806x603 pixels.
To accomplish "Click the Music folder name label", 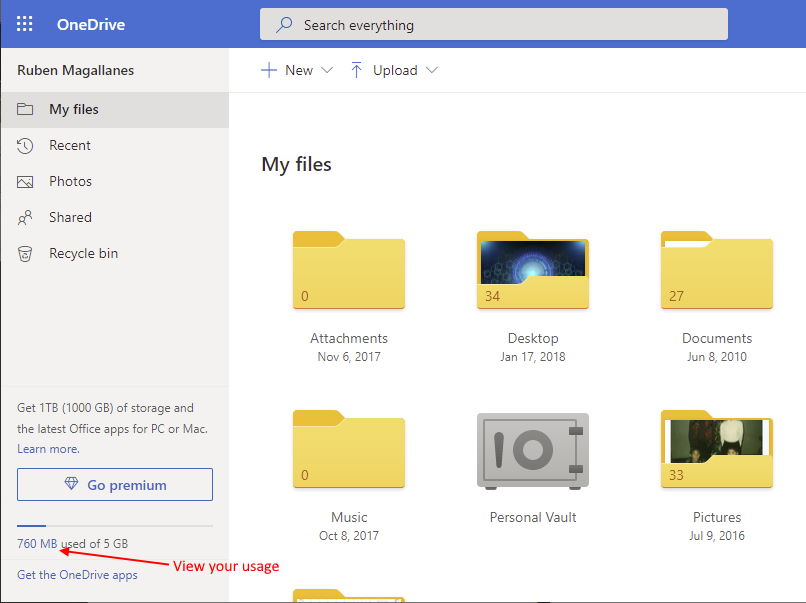I will (x=349, y=517).
